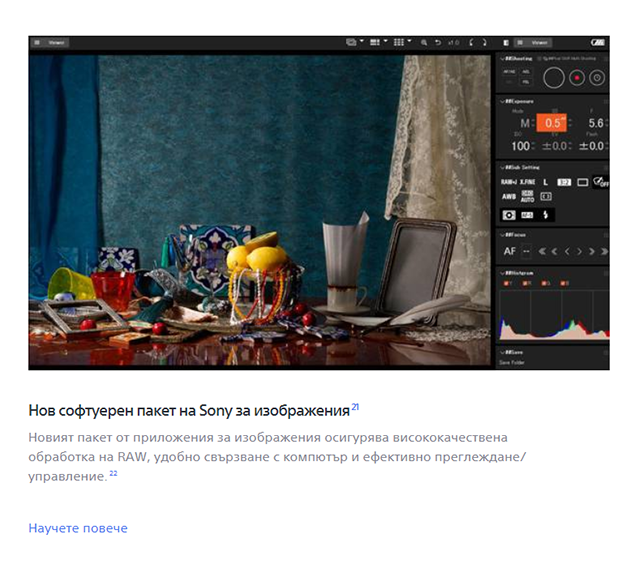Toggle the fourth histogram channel checkbox (B)
The width and height of the screenshot is (629, 564).
[x=562, y=284]
